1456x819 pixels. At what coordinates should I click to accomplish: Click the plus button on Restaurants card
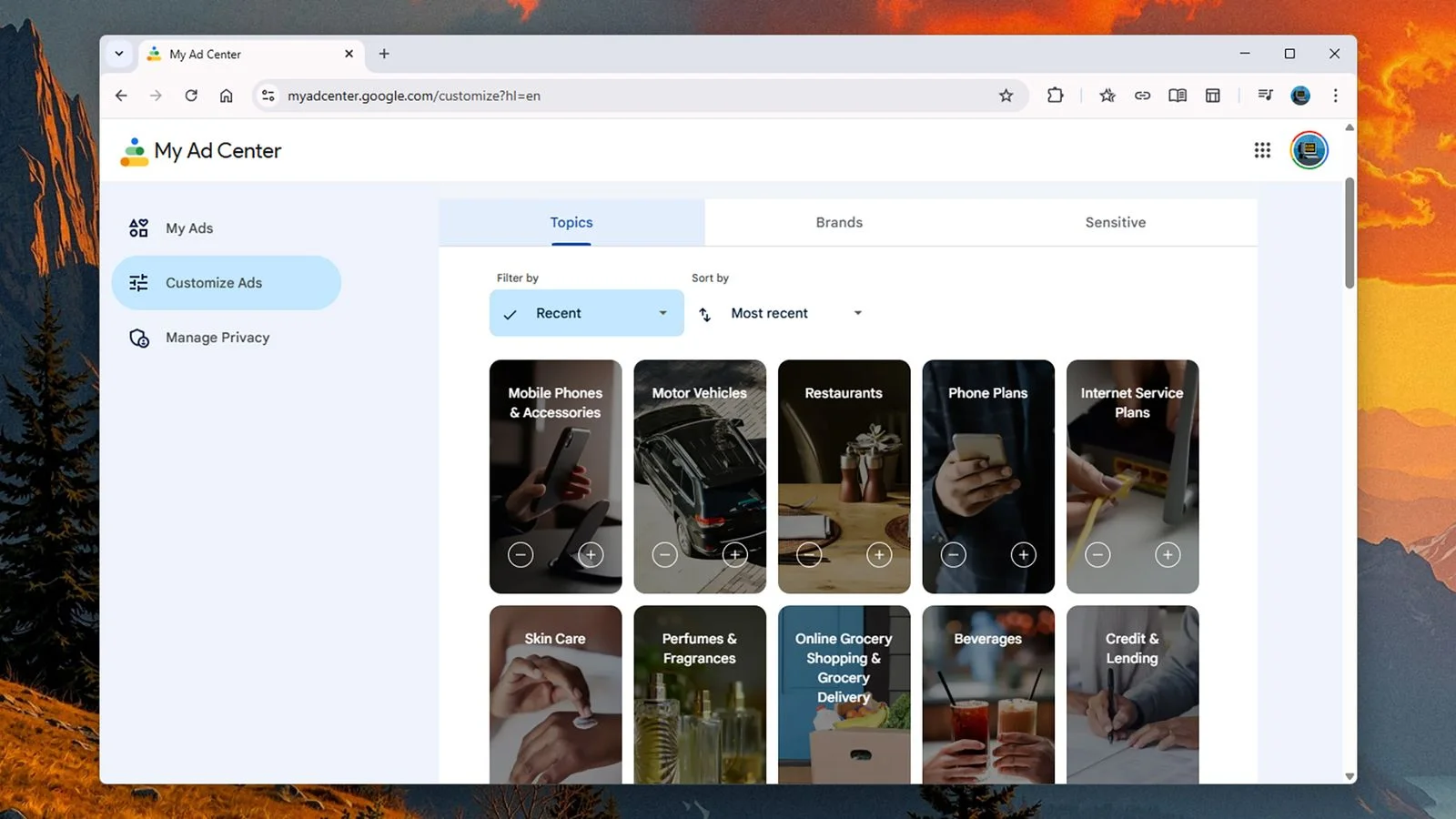(879, 554)
